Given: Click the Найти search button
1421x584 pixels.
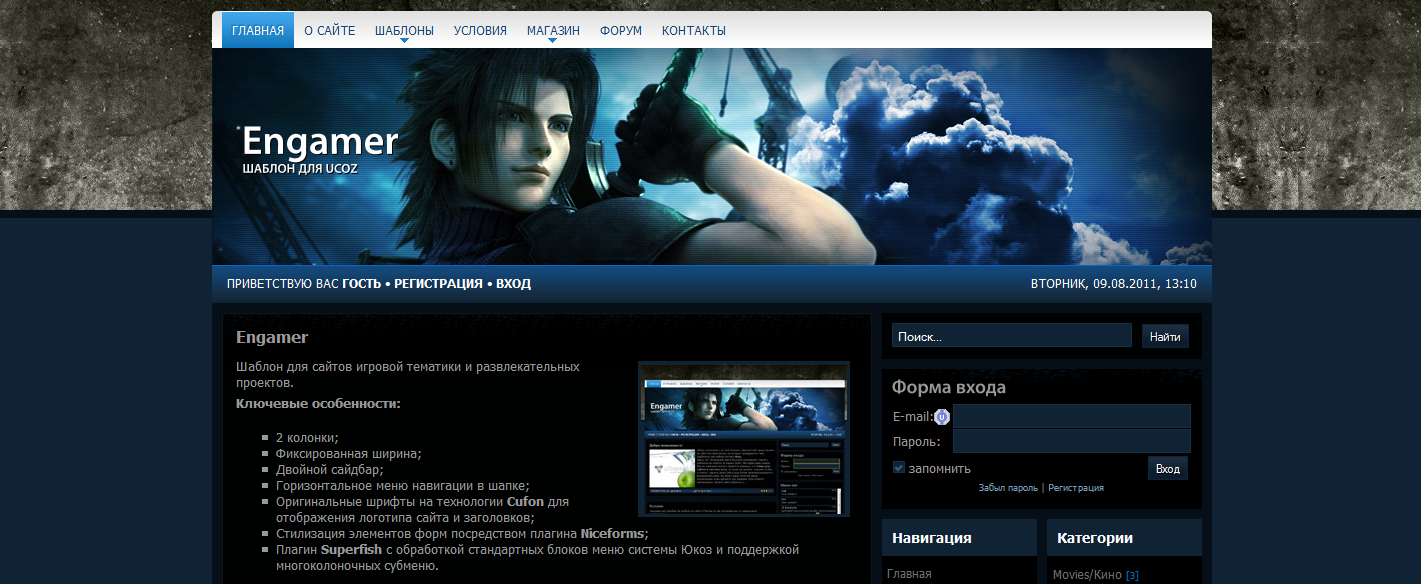Looking at the screenshot, I should tap(1165, 337).
